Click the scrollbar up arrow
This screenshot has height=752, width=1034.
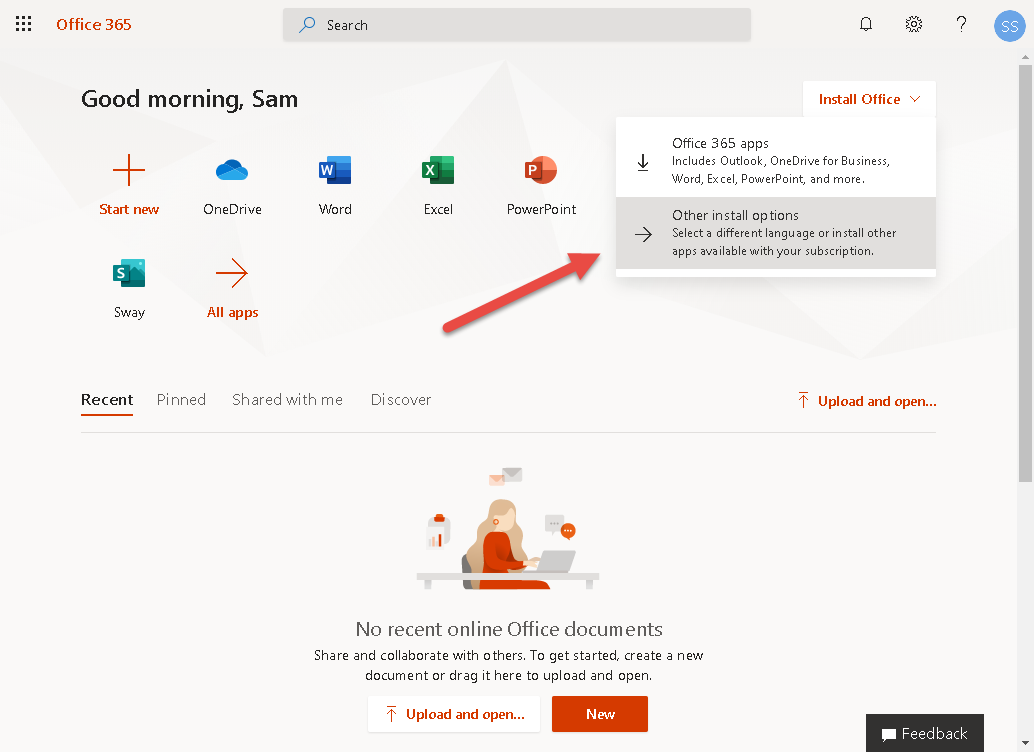pos(1025,57)
